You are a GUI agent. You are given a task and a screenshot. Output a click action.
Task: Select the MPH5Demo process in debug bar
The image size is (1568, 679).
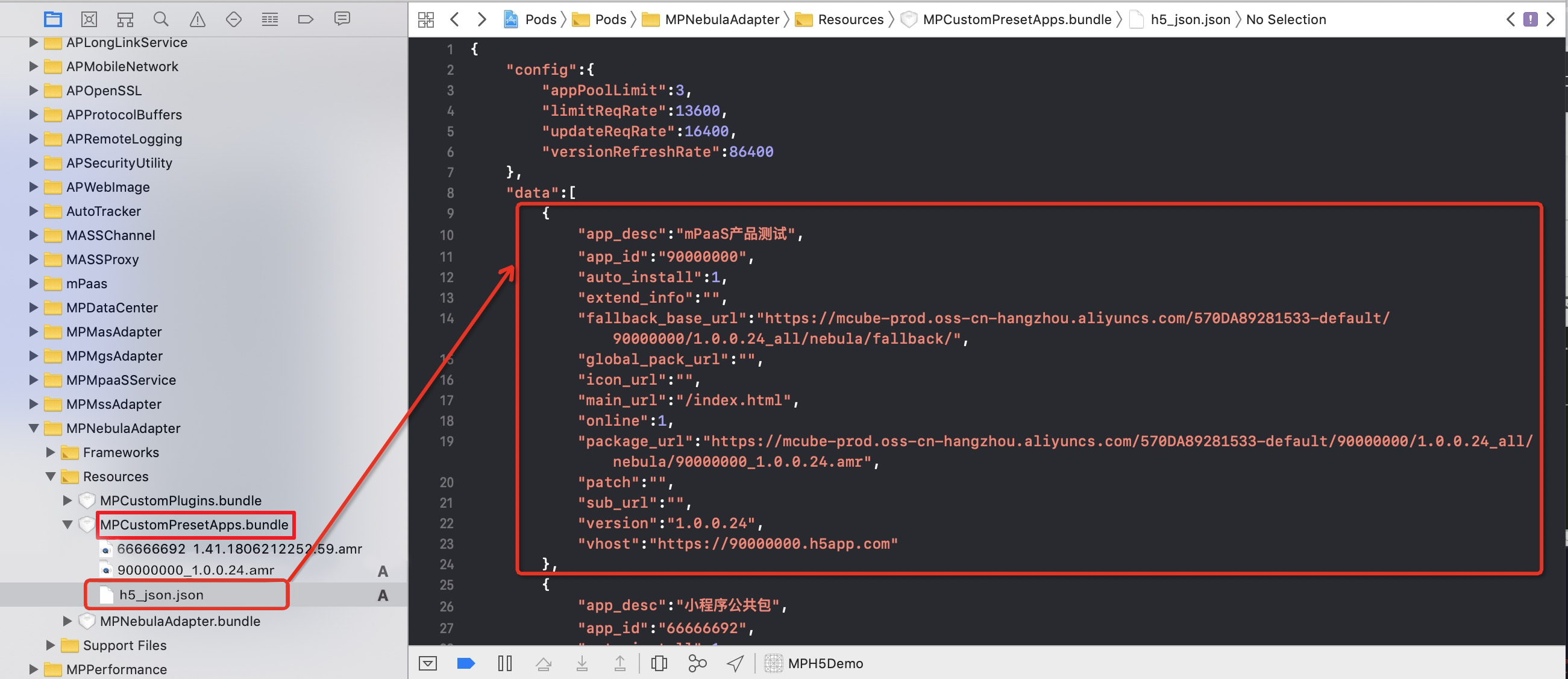[825, 663]
